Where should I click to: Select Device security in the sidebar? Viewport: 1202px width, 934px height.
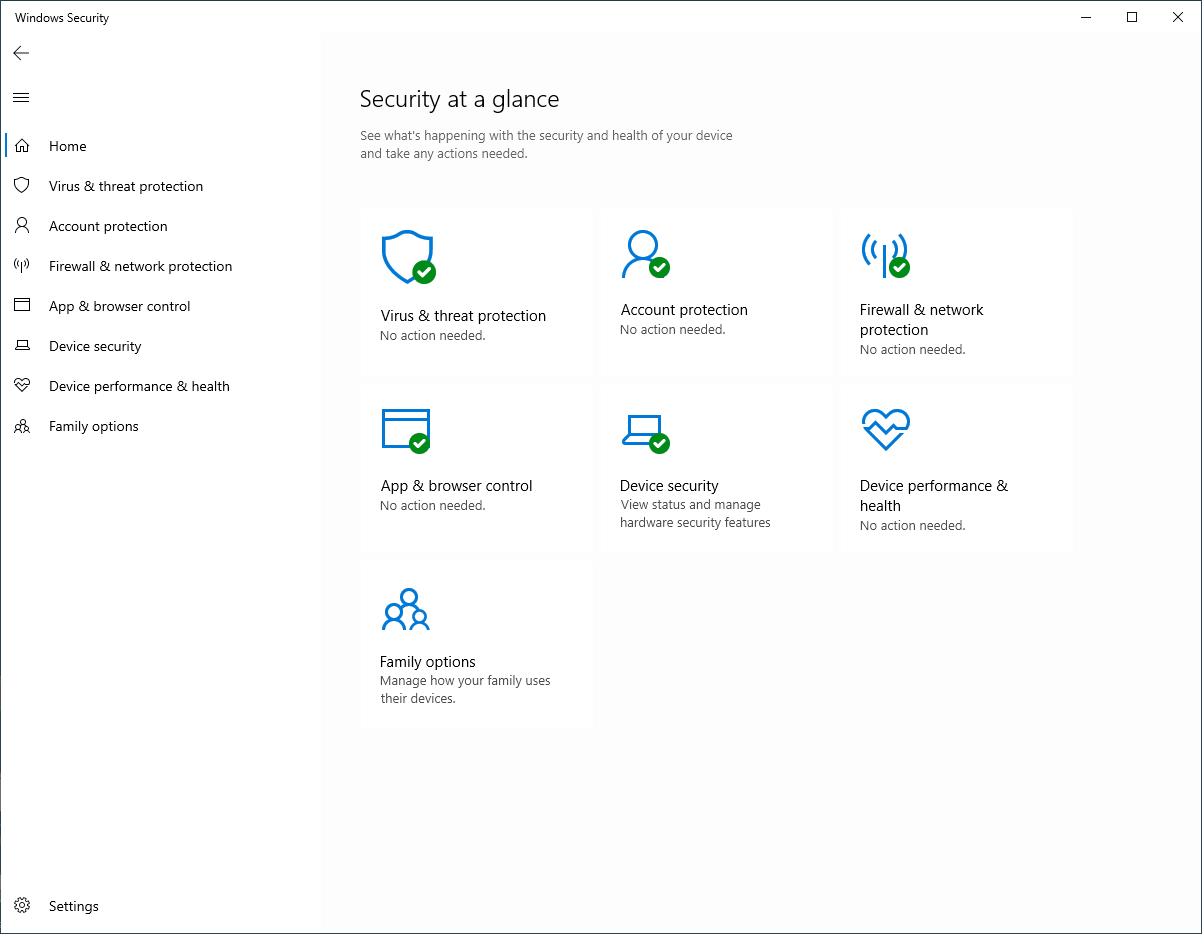95,346
